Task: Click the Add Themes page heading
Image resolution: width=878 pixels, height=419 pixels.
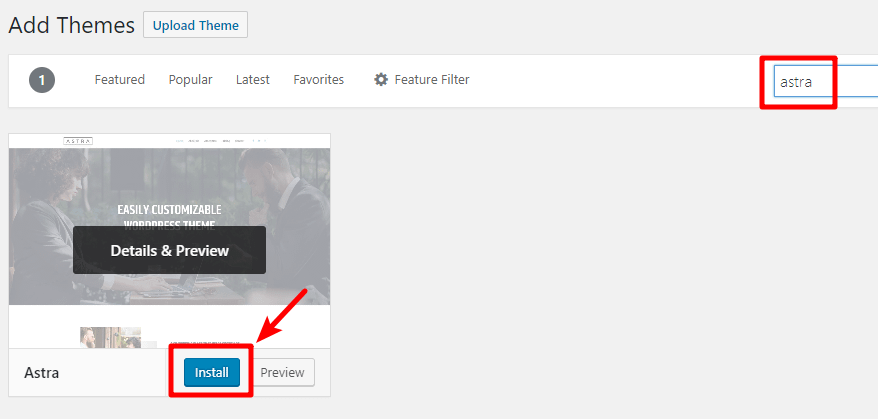Action: pos(72,25)
